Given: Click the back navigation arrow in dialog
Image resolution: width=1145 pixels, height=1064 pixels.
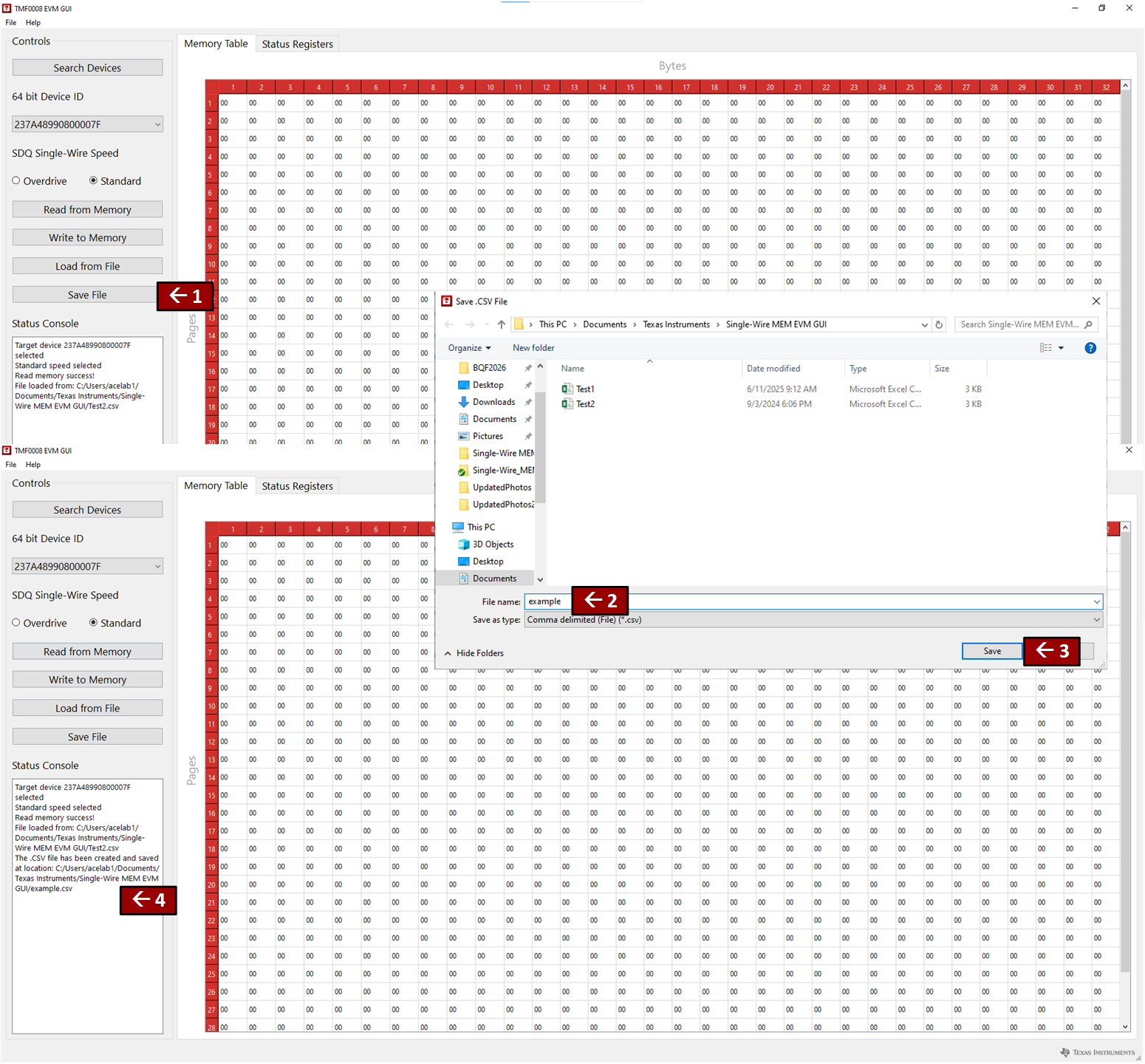Looking at the screenshot, I should tap(449, 324).
